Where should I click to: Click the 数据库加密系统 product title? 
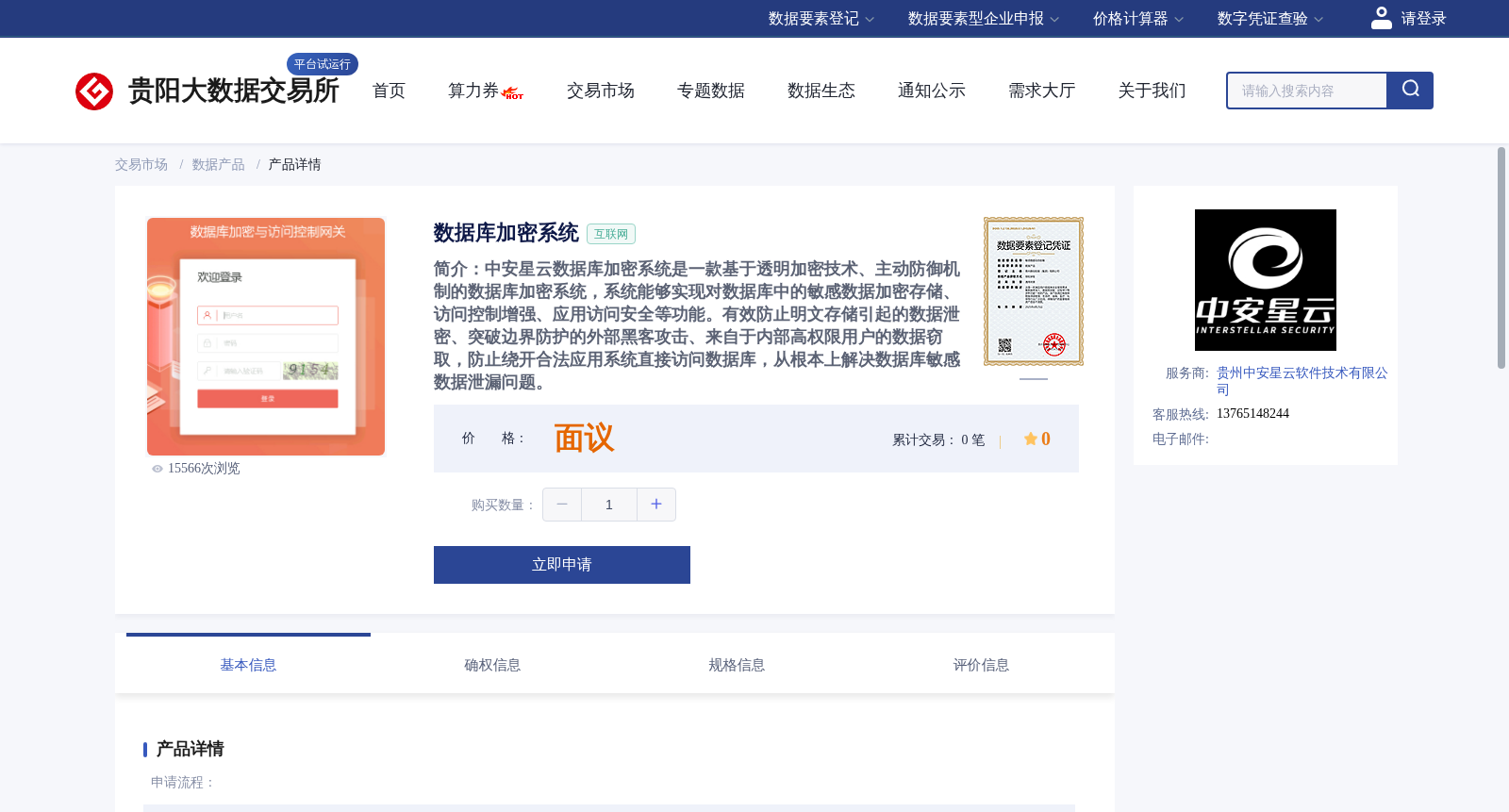(x=506, y=233)
